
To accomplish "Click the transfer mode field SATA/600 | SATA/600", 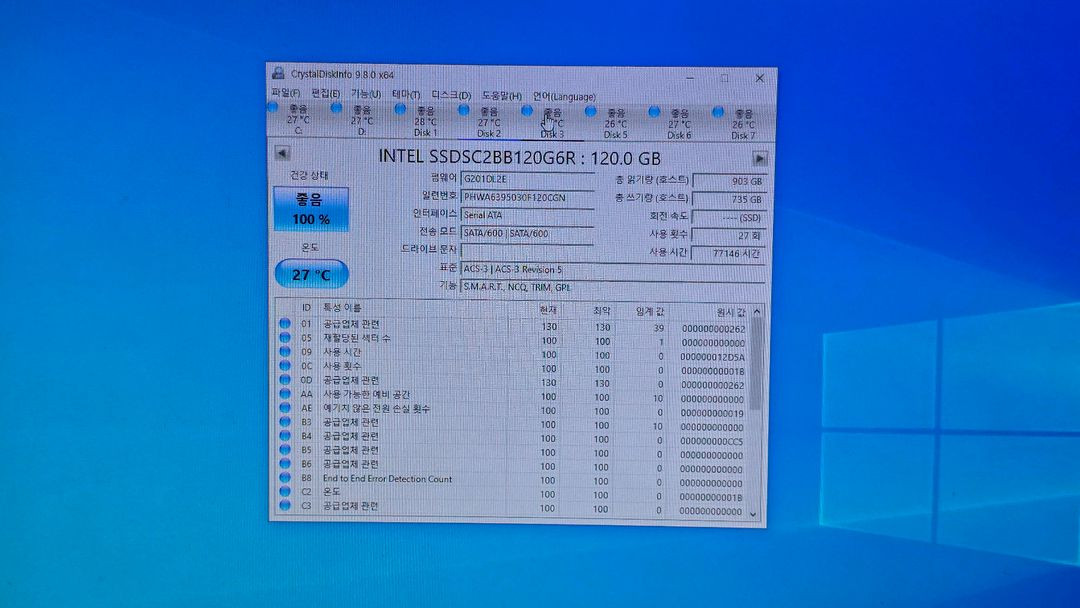I will click(x=527, y=233).
